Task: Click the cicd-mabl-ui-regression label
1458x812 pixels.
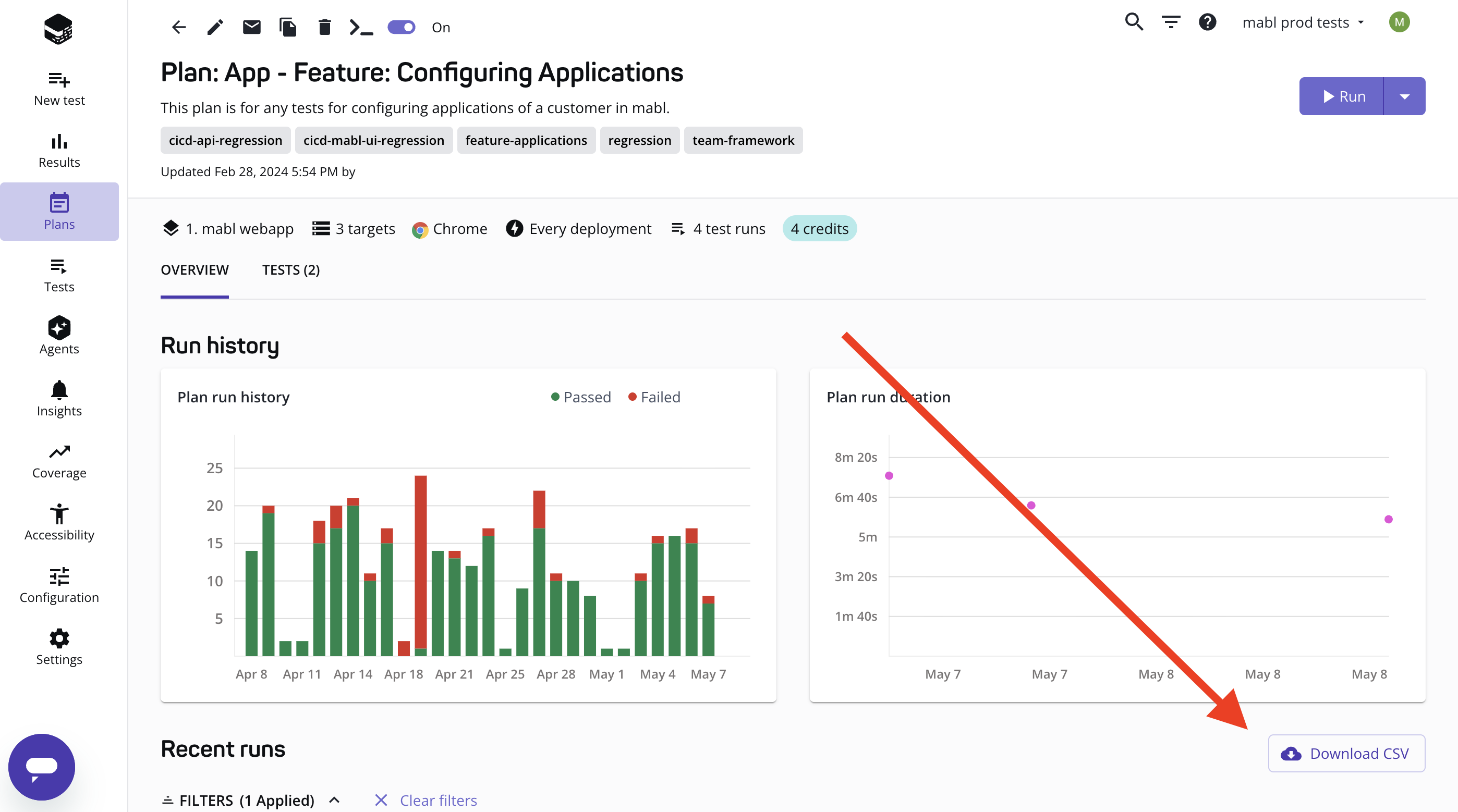Action: click(x=373, y=140)
